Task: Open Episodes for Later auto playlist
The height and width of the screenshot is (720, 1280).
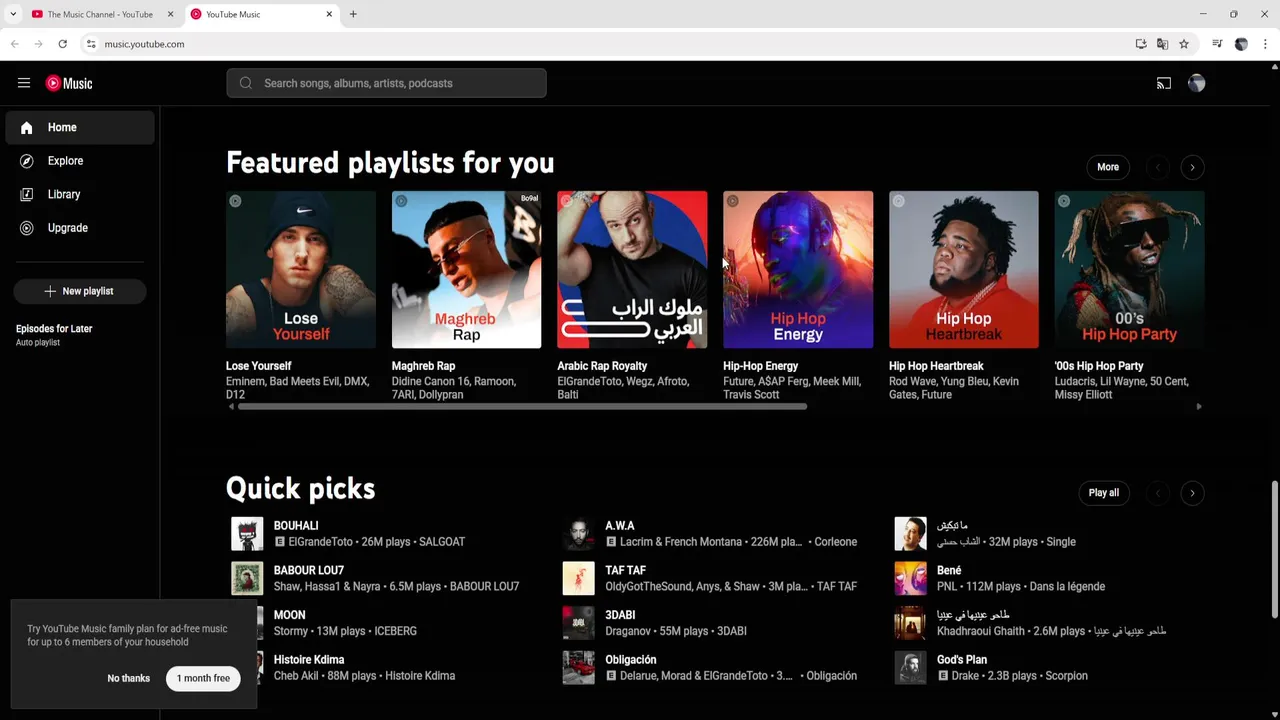Action: (80, 335)
